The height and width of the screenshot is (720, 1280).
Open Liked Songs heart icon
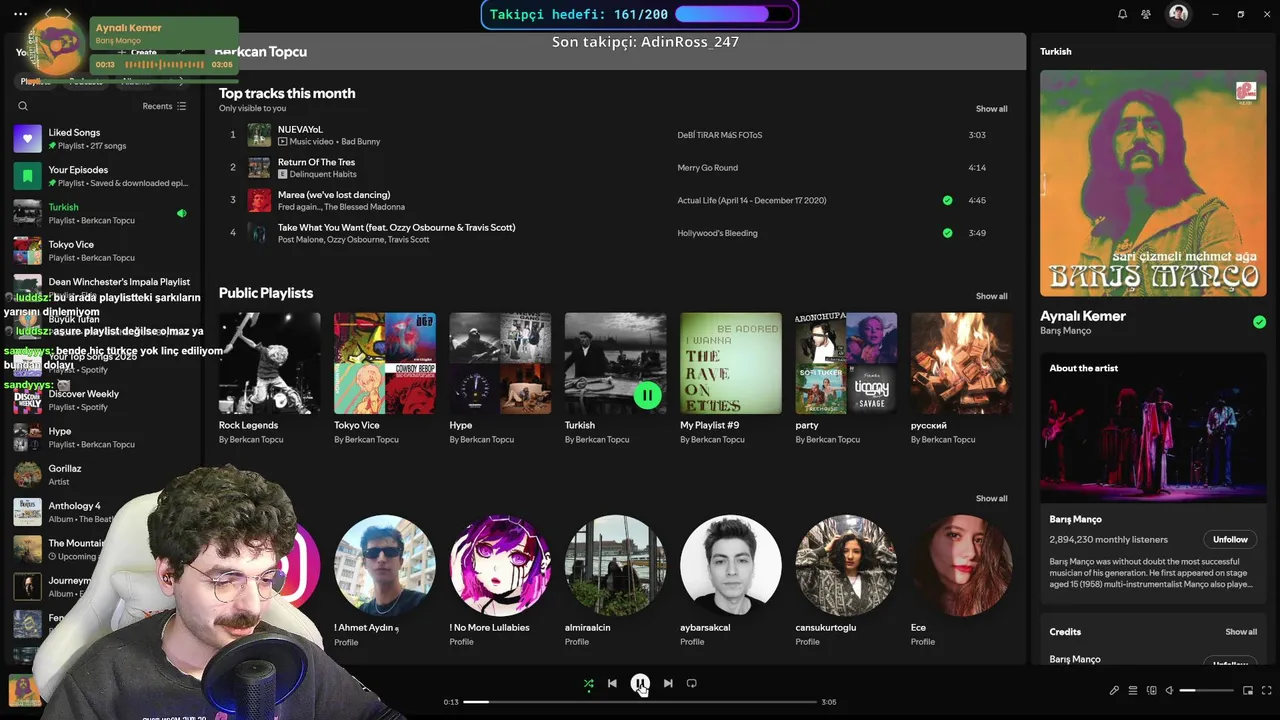click(27, 139)
